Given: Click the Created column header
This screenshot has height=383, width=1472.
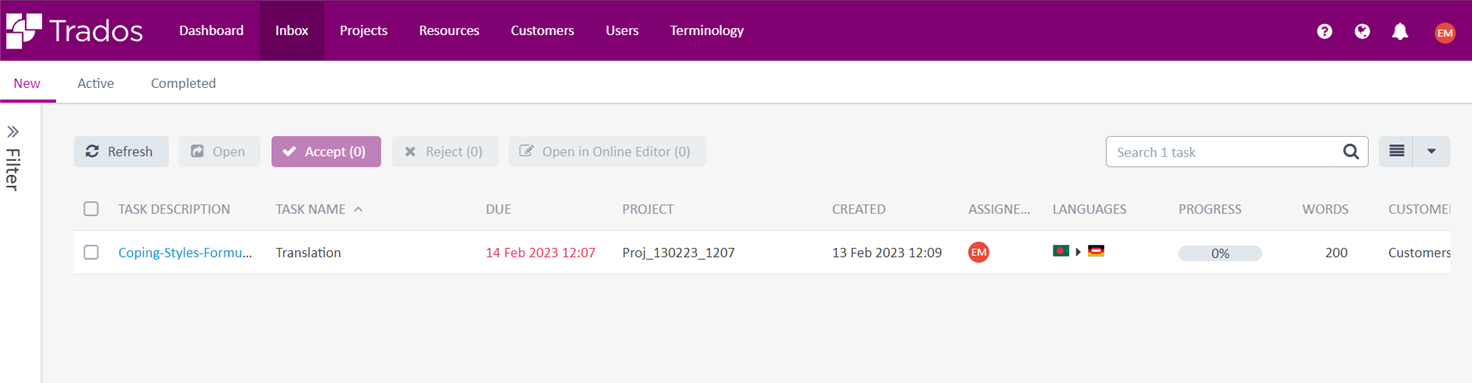Looking at the screenshot, I should (x=859, y=209).
